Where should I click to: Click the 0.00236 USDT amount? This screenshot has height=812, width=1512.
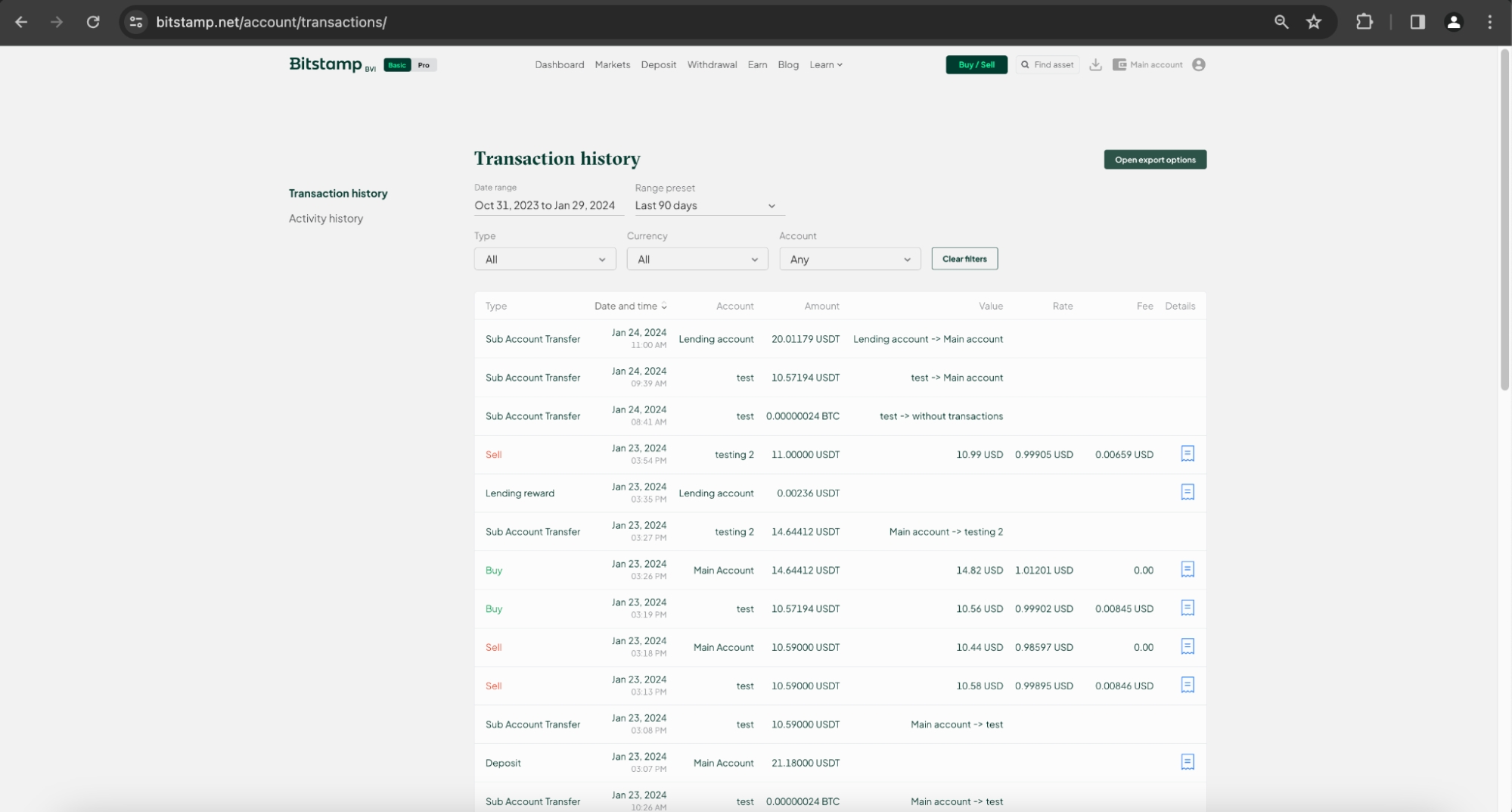tap(808, 493)
